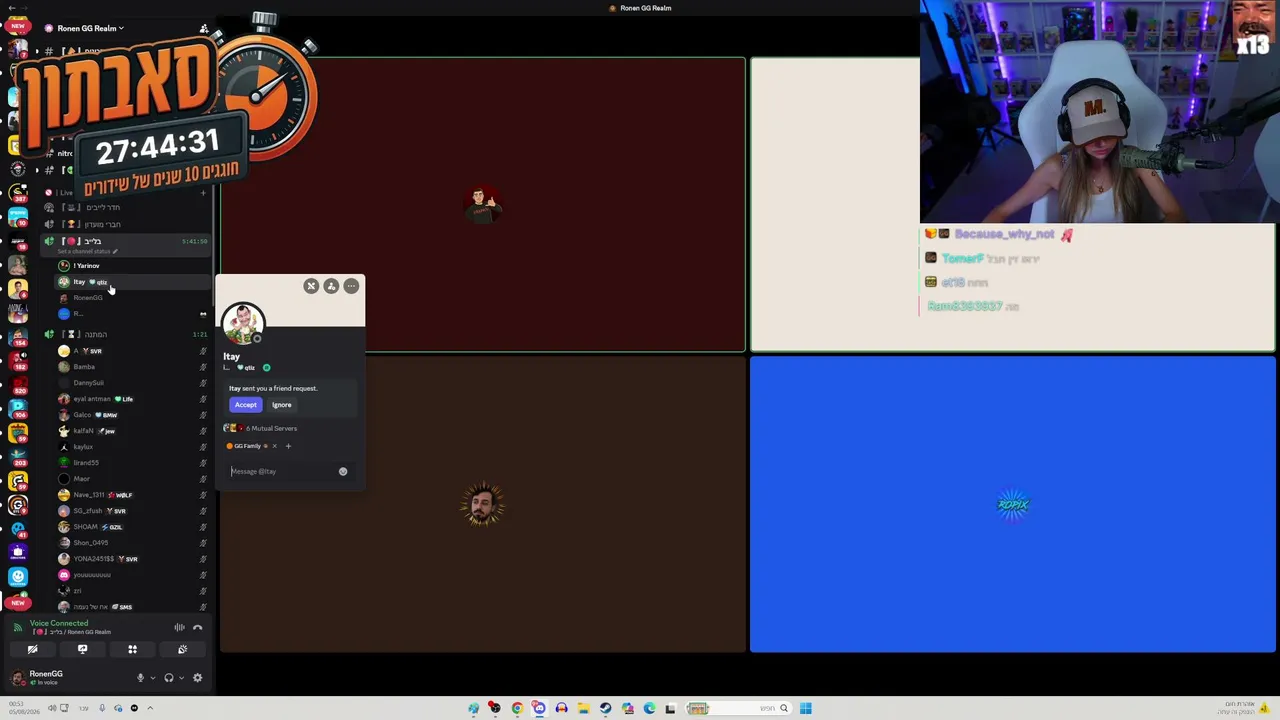Select YONA2451$$ in the channel list

pyautogui.click(x=130, y=559)
